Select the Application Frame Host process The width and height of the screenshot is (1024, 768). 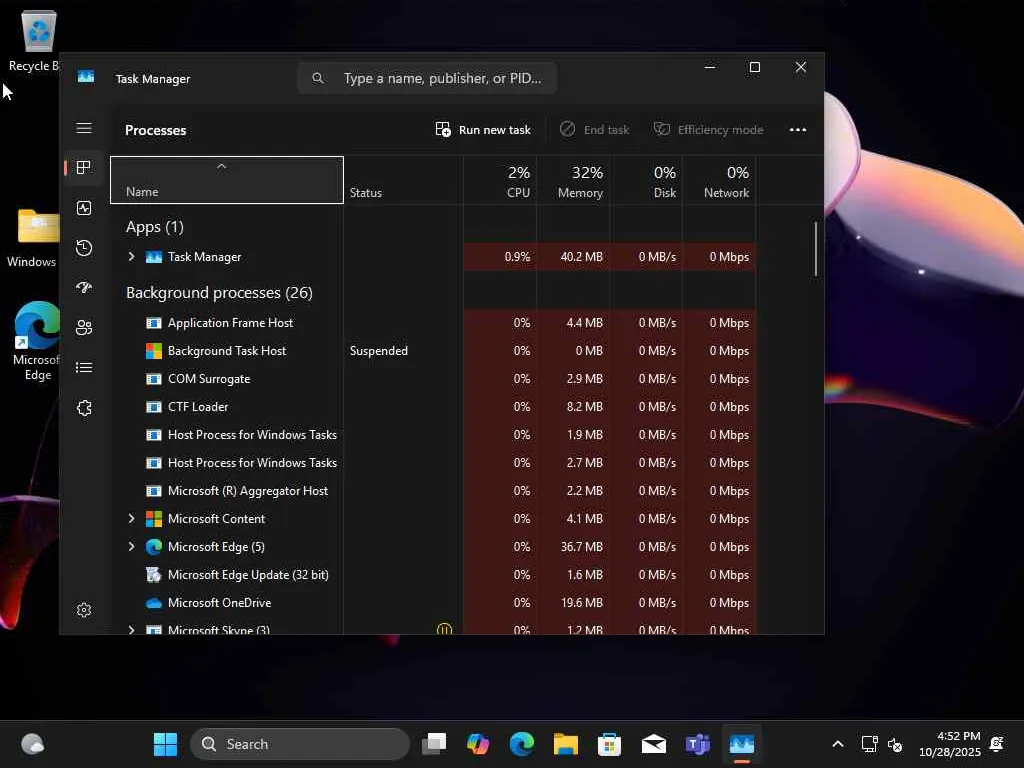pyautogui.click(x=434, y=323)
